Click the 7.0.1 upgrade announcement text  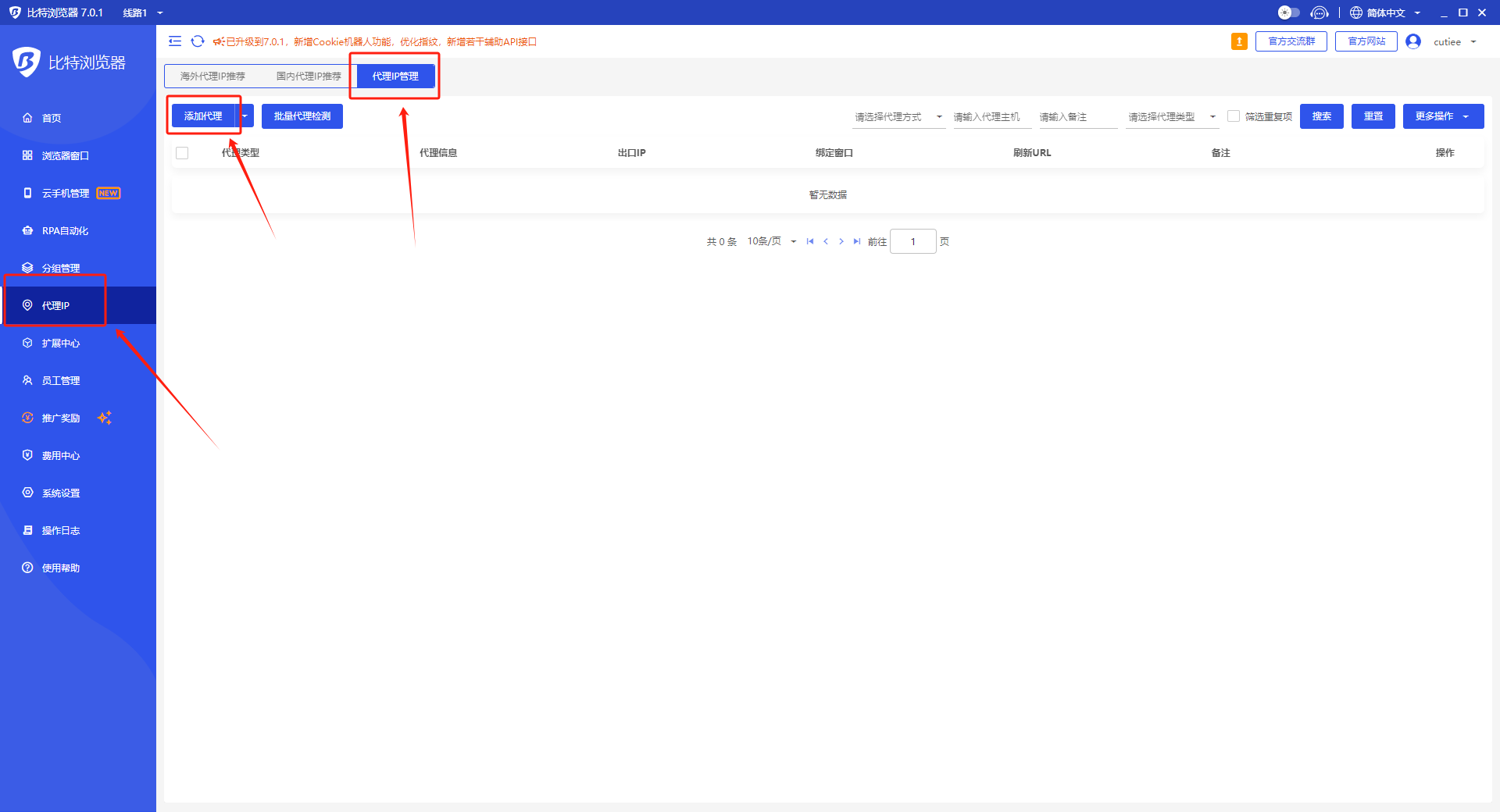[x=381, y=41]
